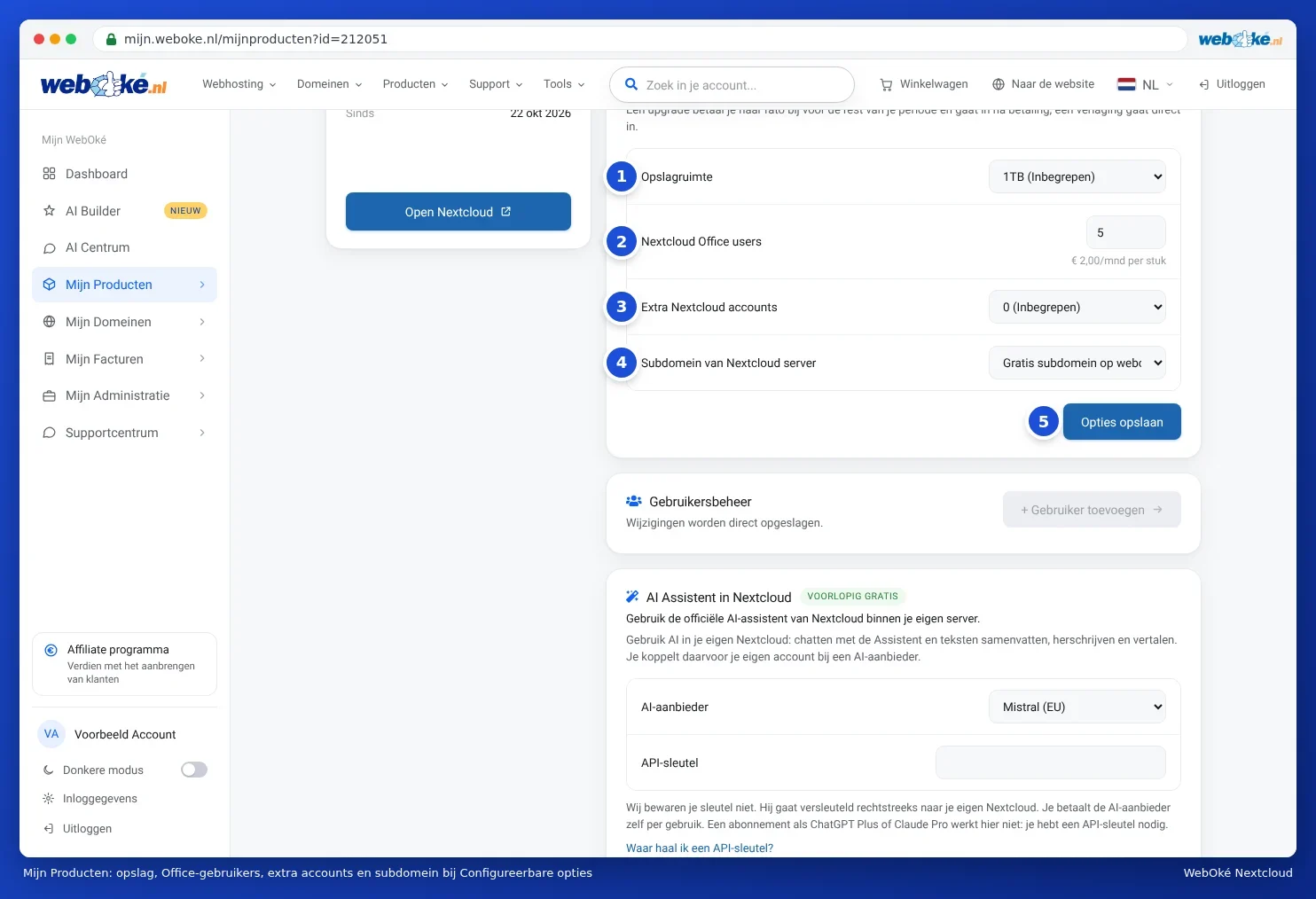This screenshot has height=899, width=1316.
Task: Click the Winkelwagen cart icon
Action: 886,84
